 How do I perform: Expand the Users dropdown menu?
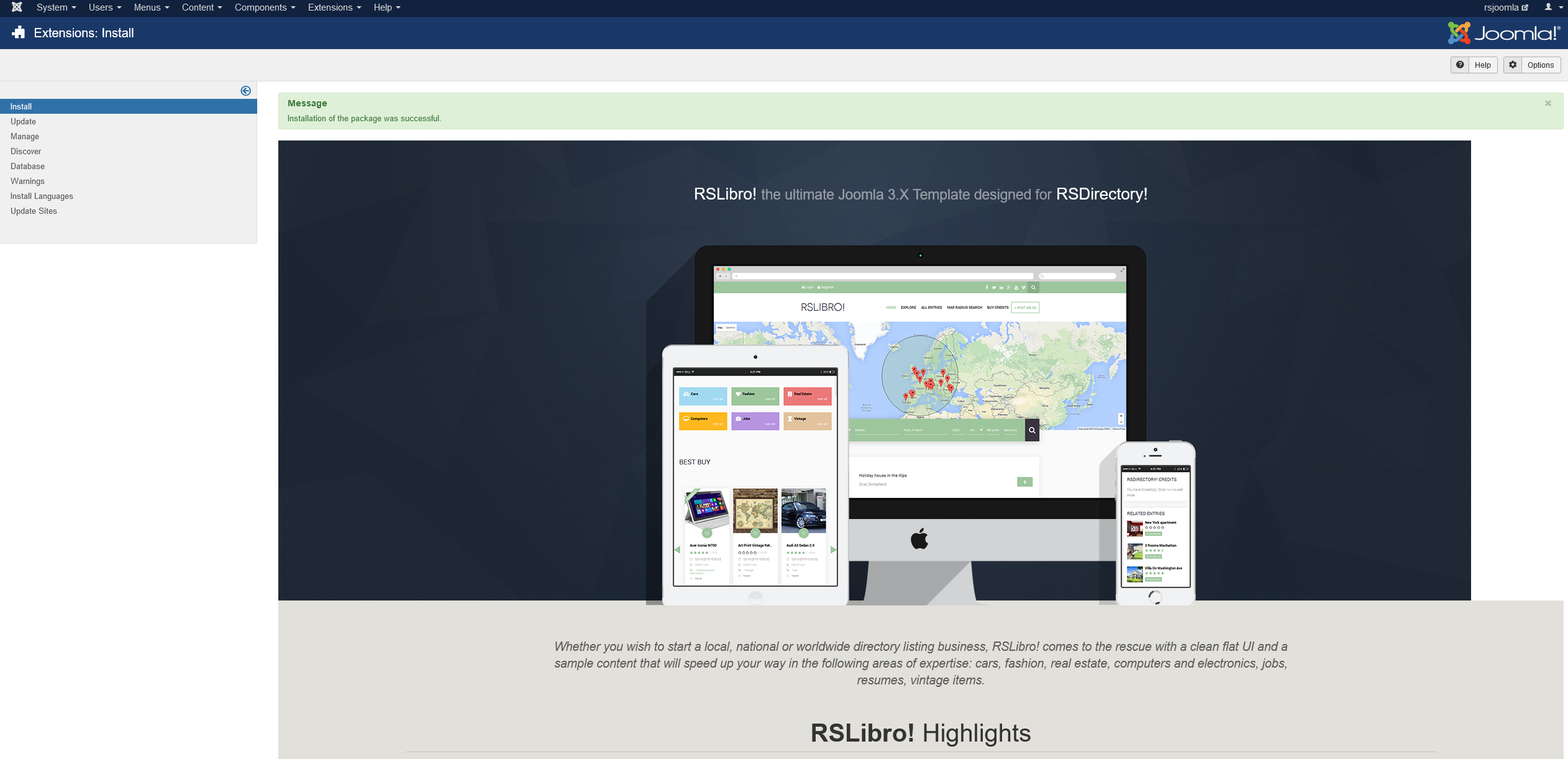click(102, 8)
